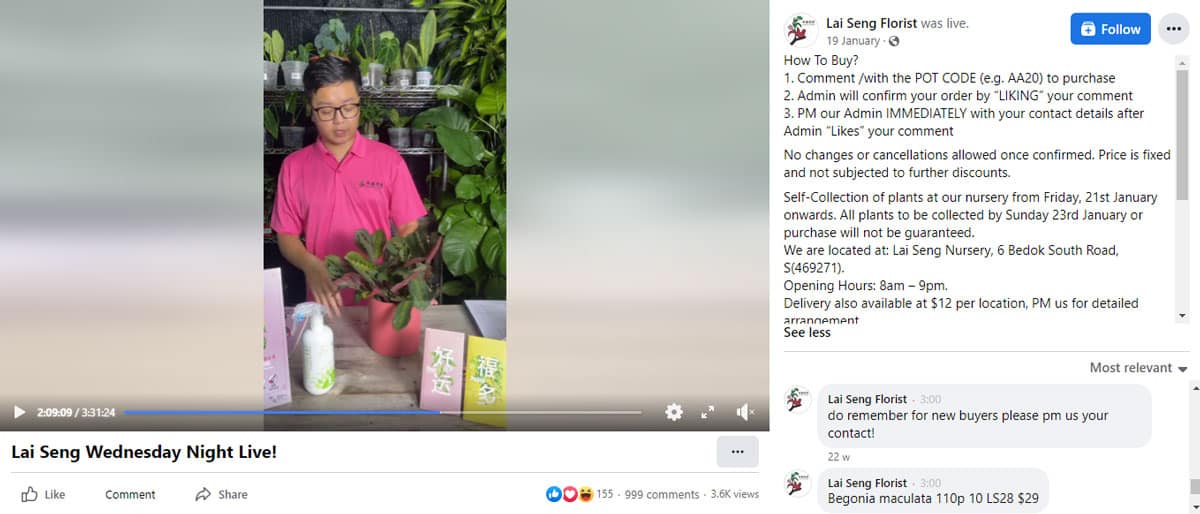The width and height of the screenshot is (1200, 514).
Task: Seek using the video progress bar
Action: pos(382,412)
